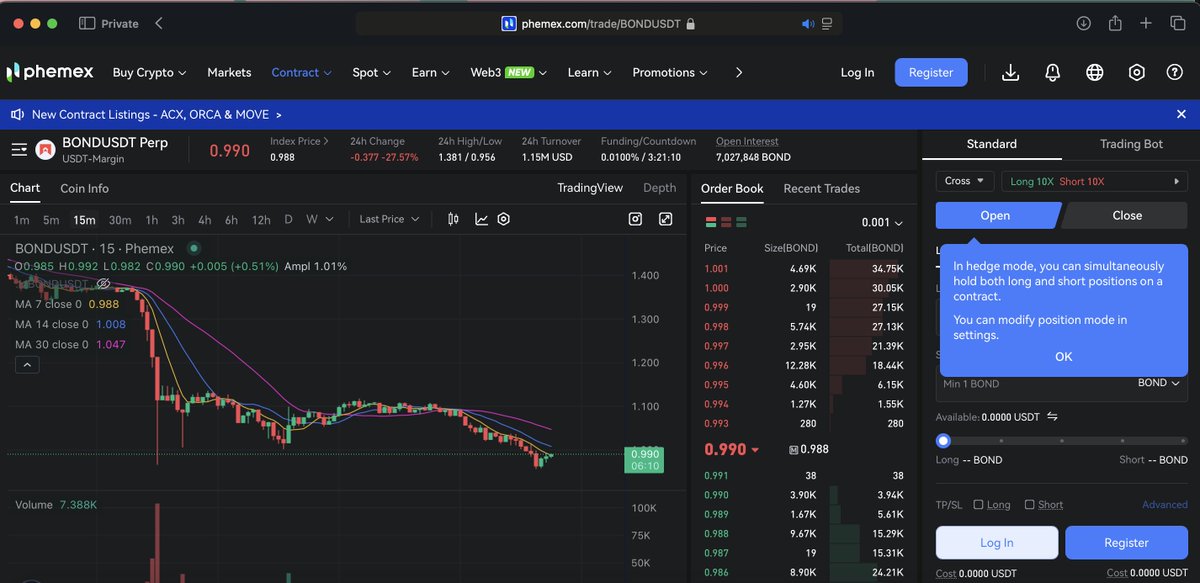Open the chart settings hexagon icon
Image resolution: width=1200 pixels, height=583 pixels.
tap(504, 219)
